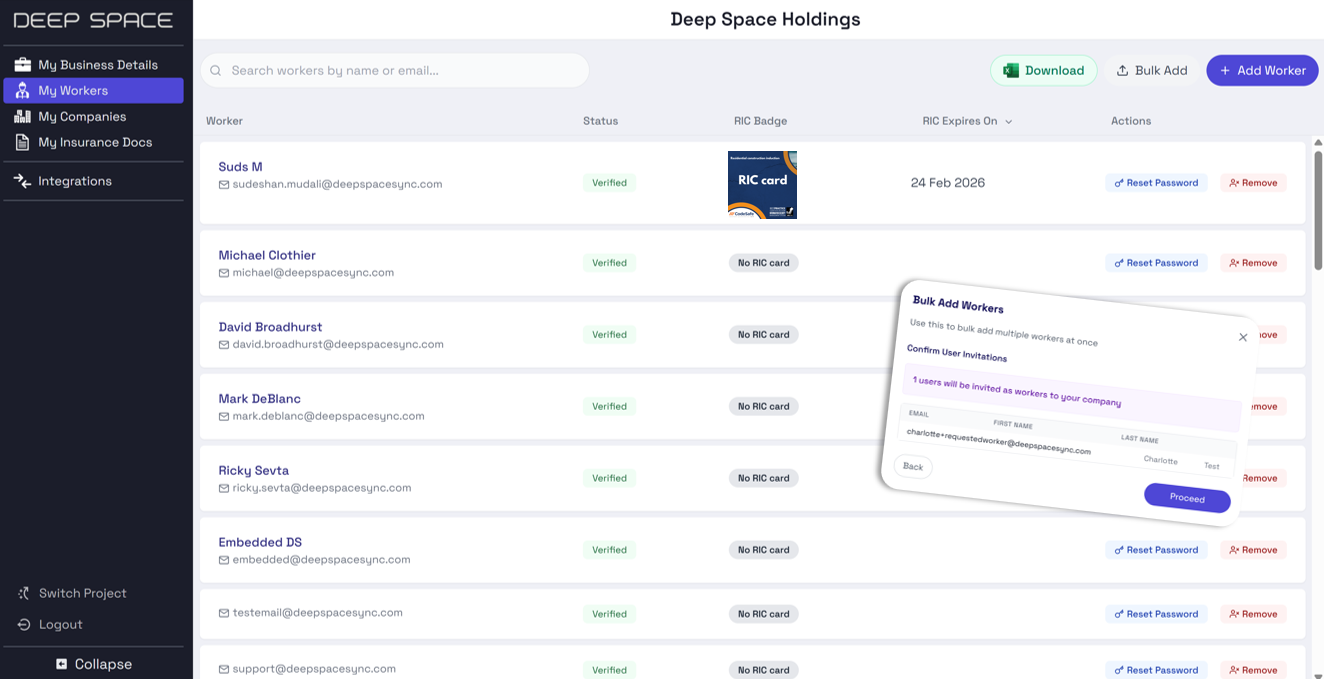The image size is (1324, 679).
Task: Click the Bulk Add button
Action: [x=1152, y=71]
